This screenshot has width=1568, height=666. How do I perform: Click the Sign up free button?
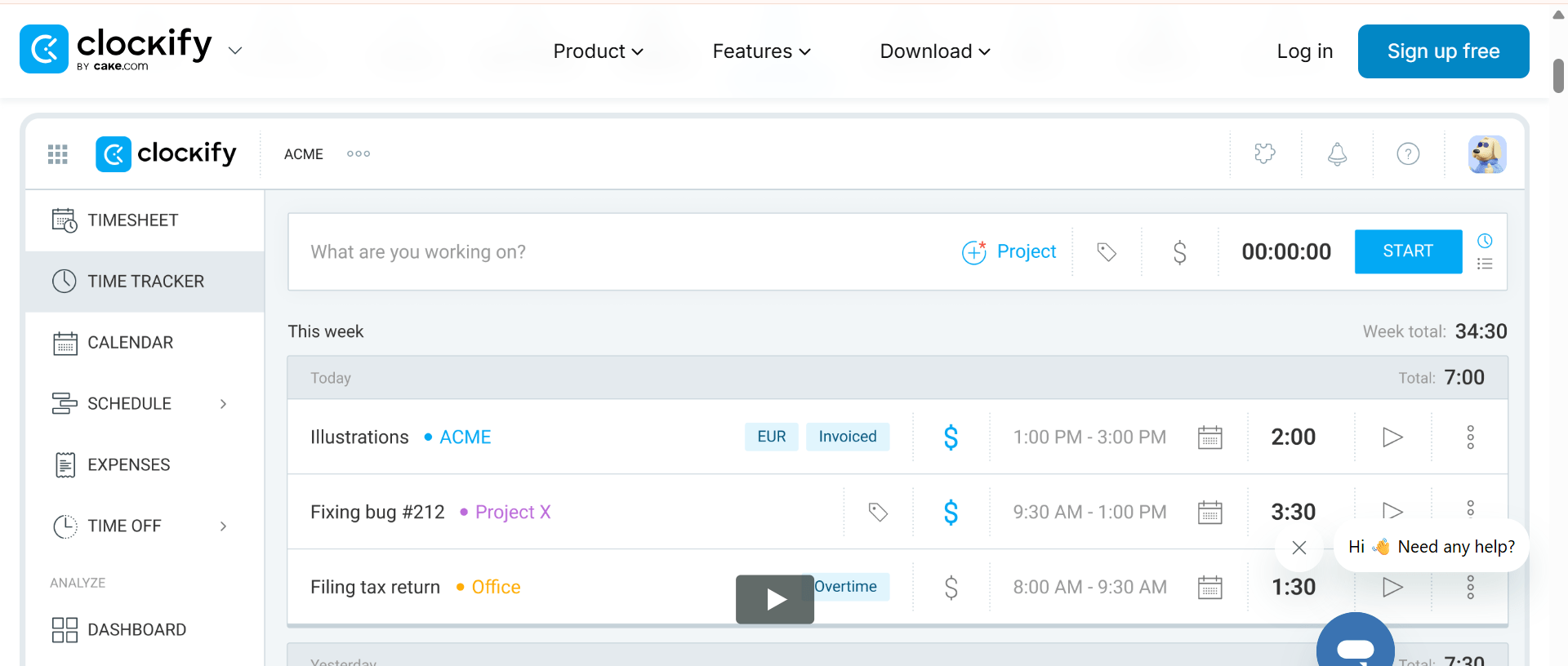click(x=1444, y=51)
